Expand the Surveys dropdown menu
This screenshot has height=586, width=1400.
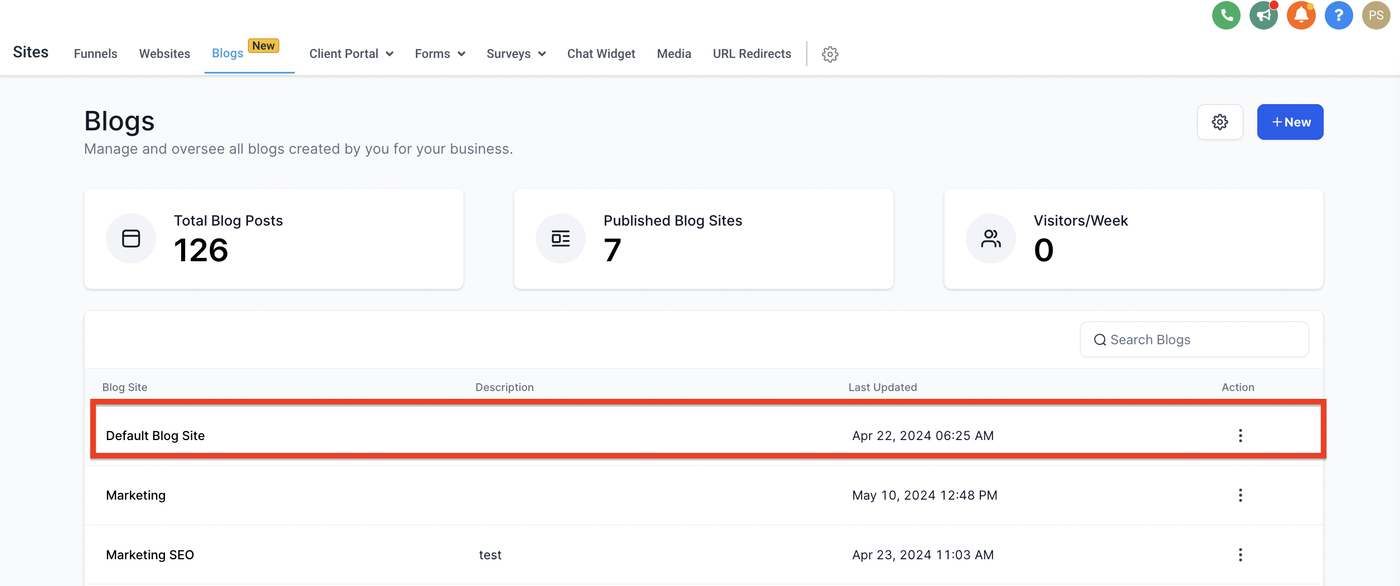(x=516, y=54)
